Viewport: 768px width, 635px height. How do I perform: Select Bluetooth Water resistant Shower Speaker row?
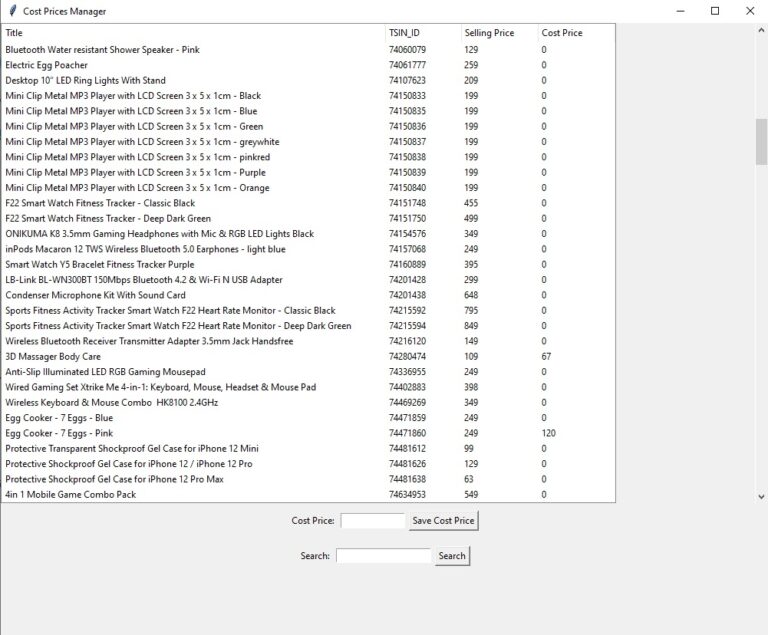308,49
